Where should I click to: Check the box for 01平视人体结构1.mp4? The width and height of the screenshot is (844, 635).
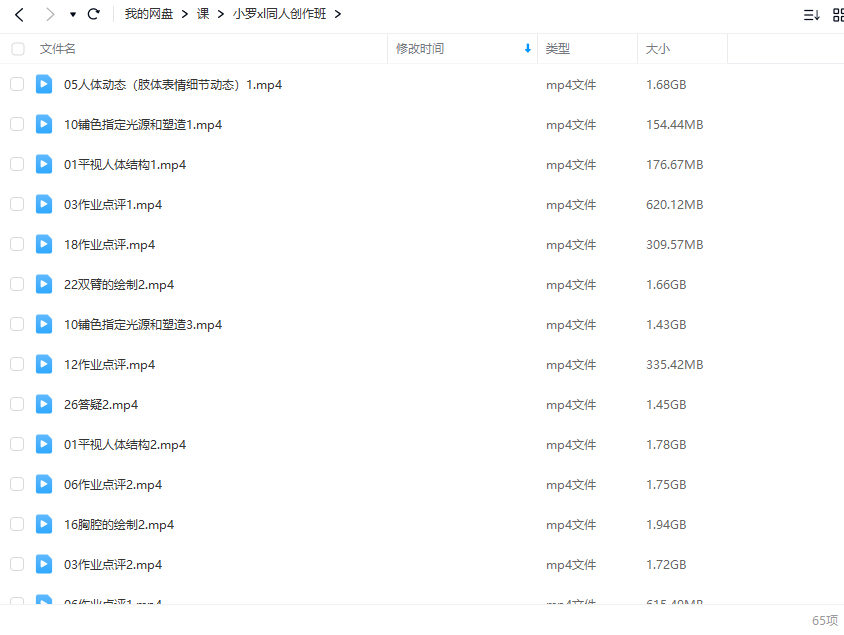pos(17,164)
